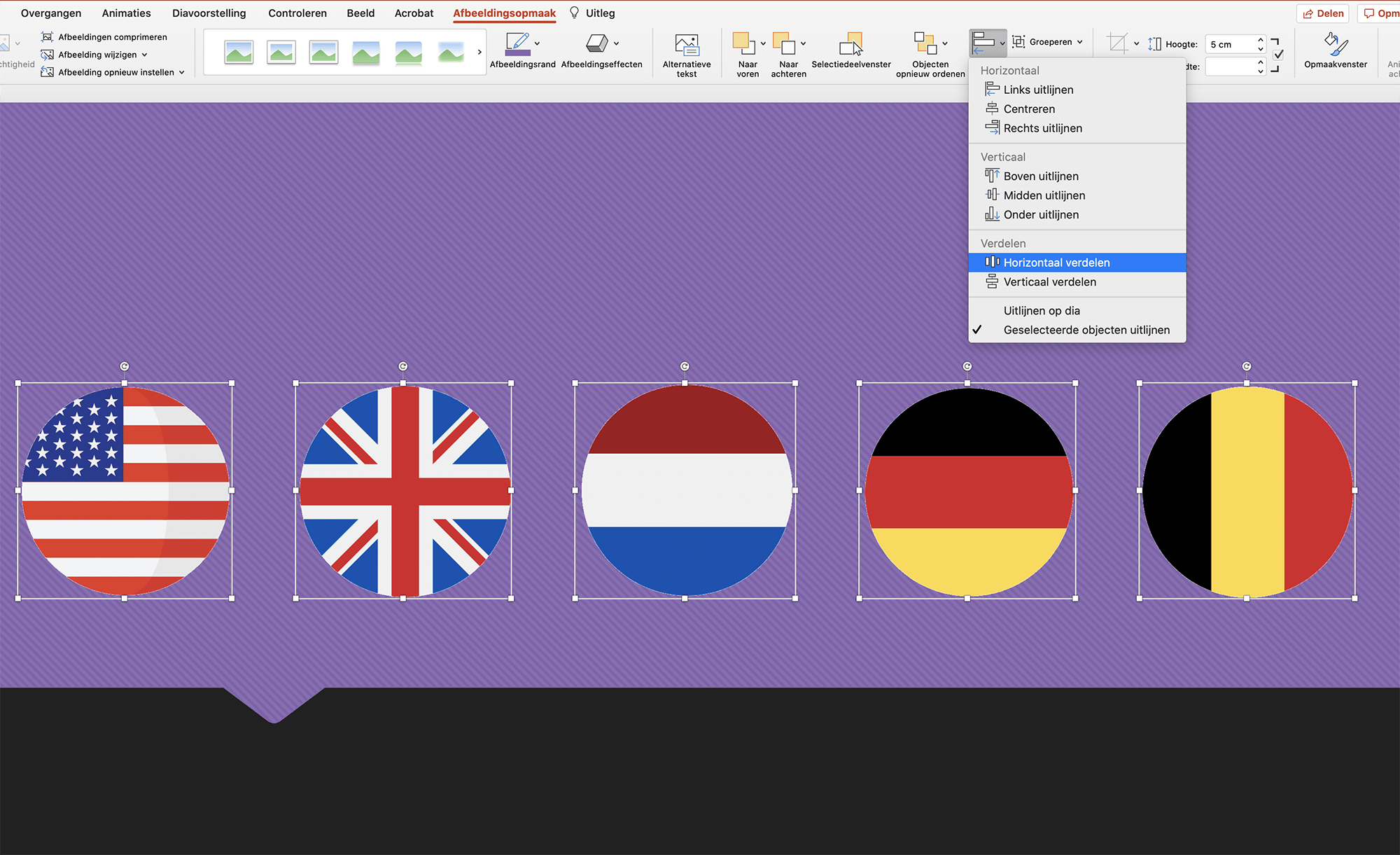Expand Afbeelding opnieuw instellen dropdown arrow

tap(182, 72)
